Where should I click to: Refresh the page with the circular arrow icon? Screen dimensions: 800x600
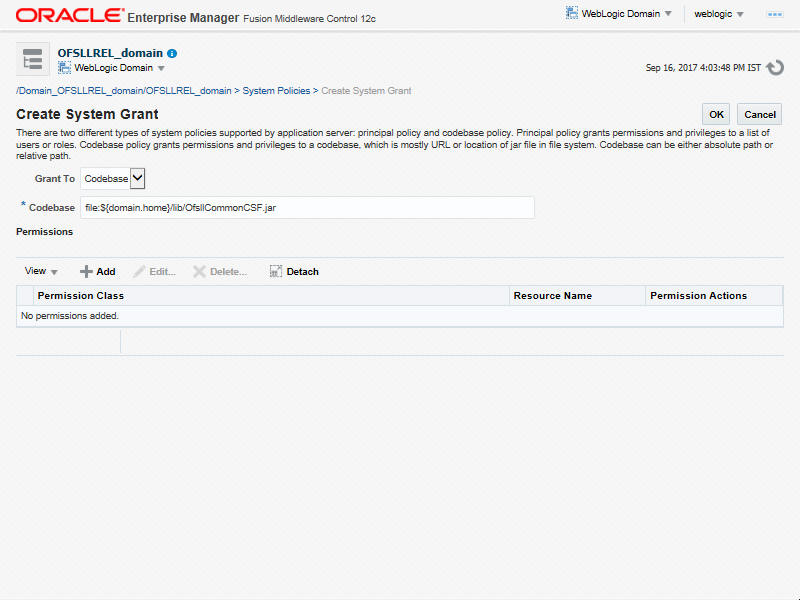click(775, 67)
